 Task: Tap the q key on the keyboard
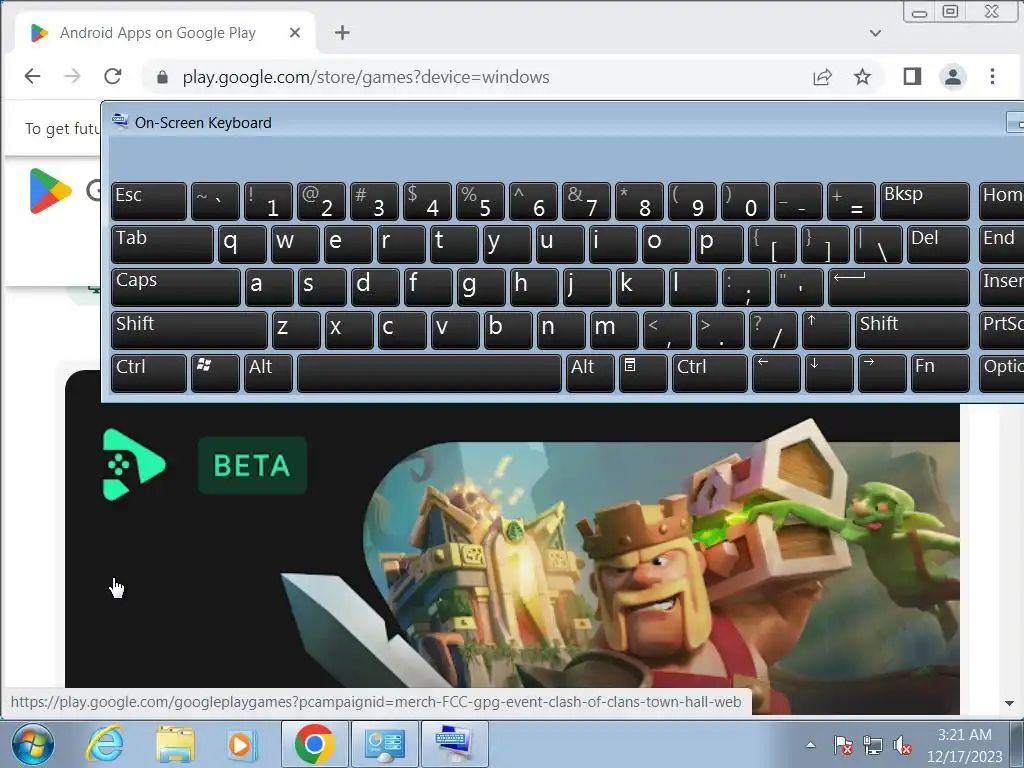click(242, 244)
